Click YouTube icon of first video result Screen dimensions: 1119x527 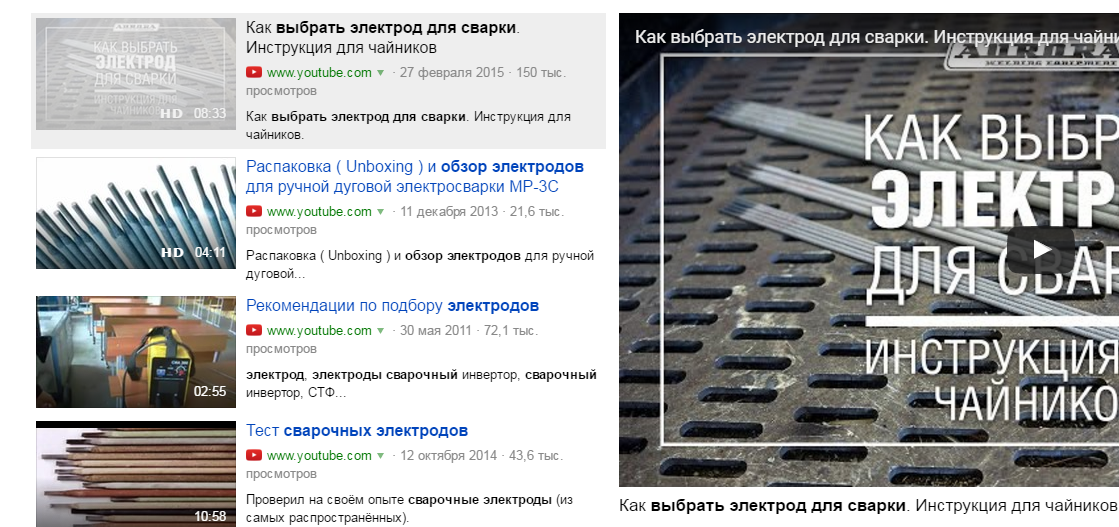point(253,72)
